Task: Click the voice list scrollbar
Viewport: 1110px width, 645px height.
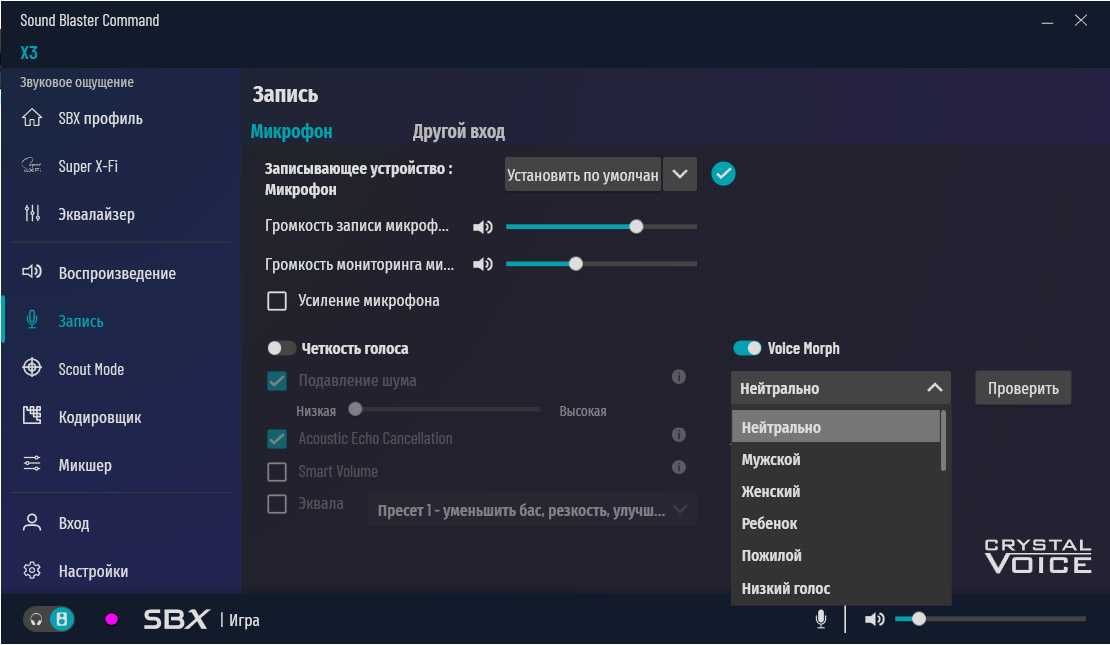Action: [x=943, y=441]
